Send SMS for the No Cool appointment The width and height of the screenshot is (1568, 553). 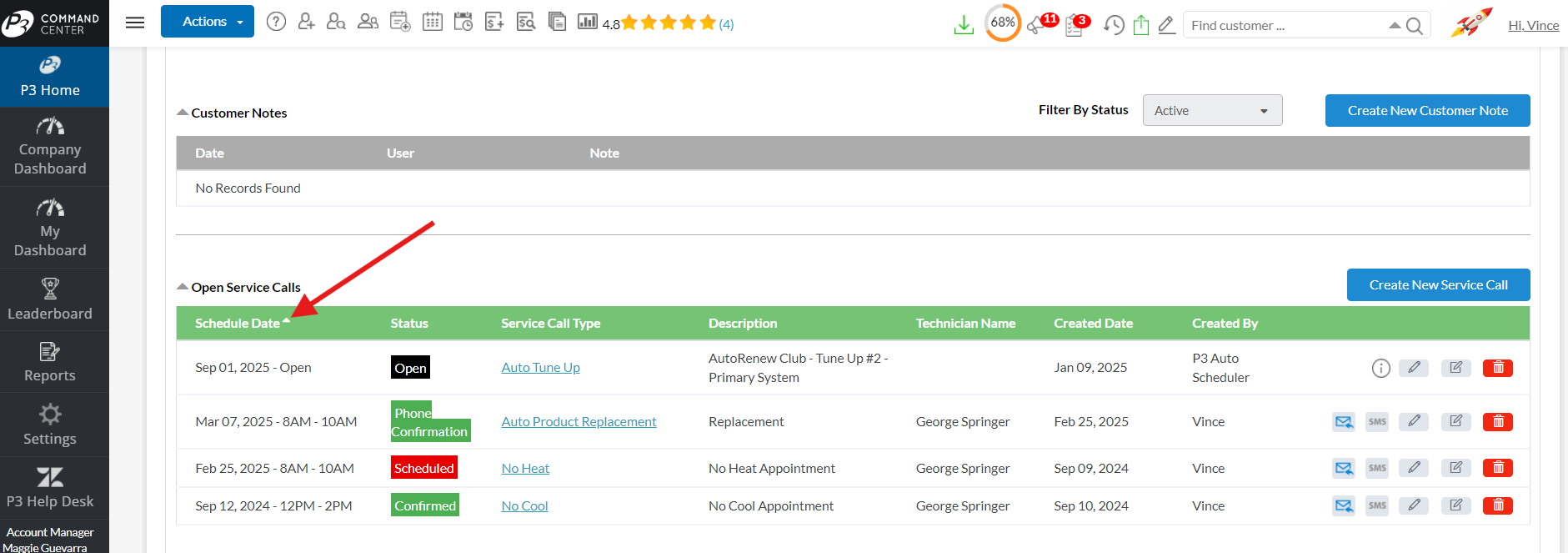point(1376,505)
